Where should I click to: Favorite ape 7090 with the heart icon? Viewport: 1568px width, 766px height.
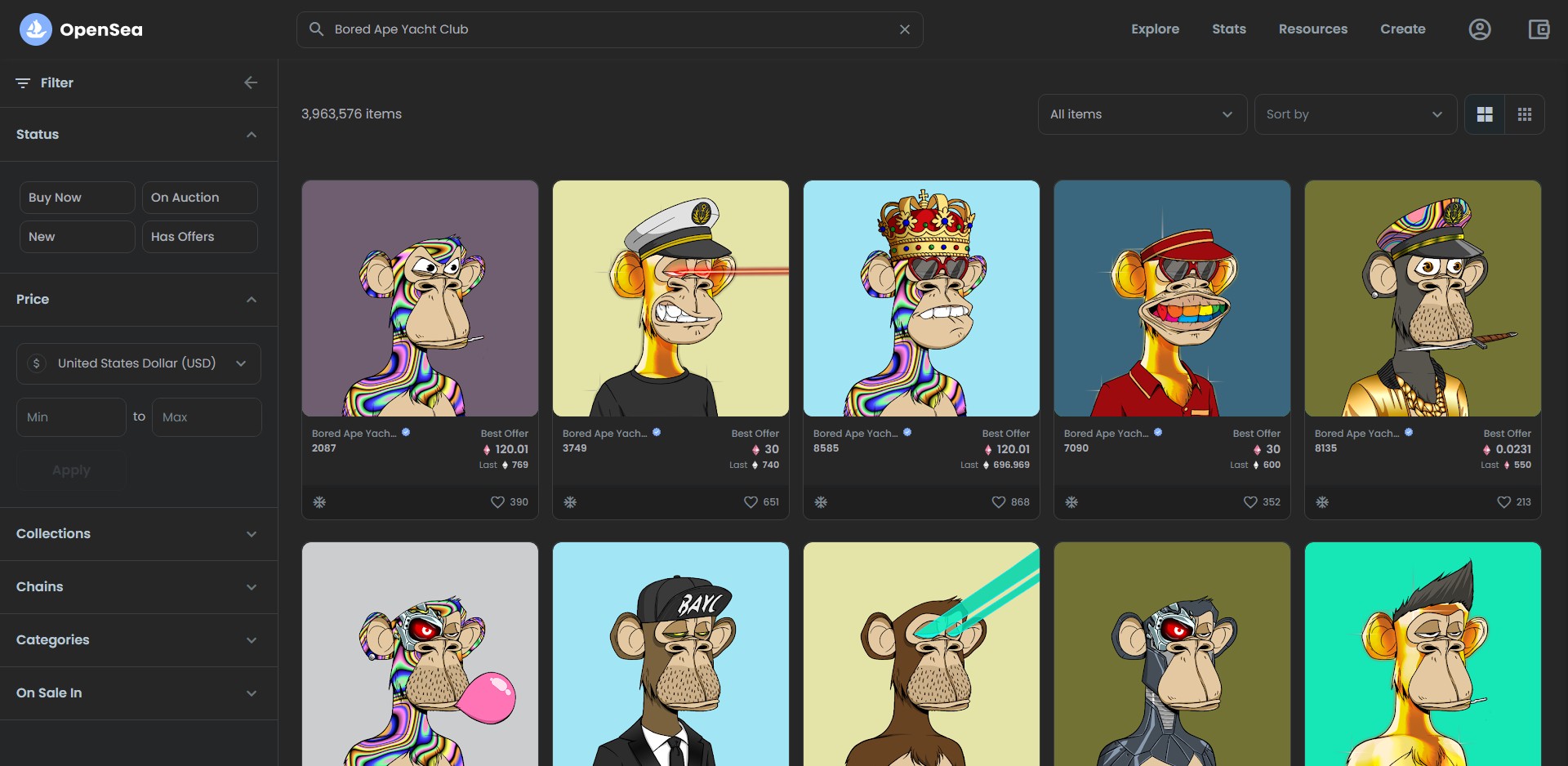[1250, 502]
